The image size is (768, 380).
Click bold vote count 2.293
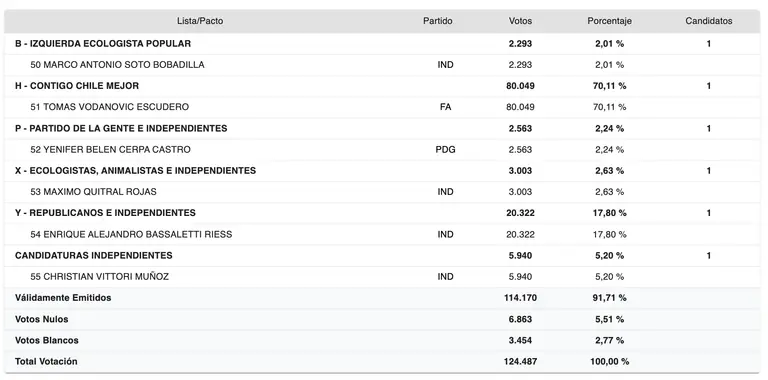tap(520, 44)
